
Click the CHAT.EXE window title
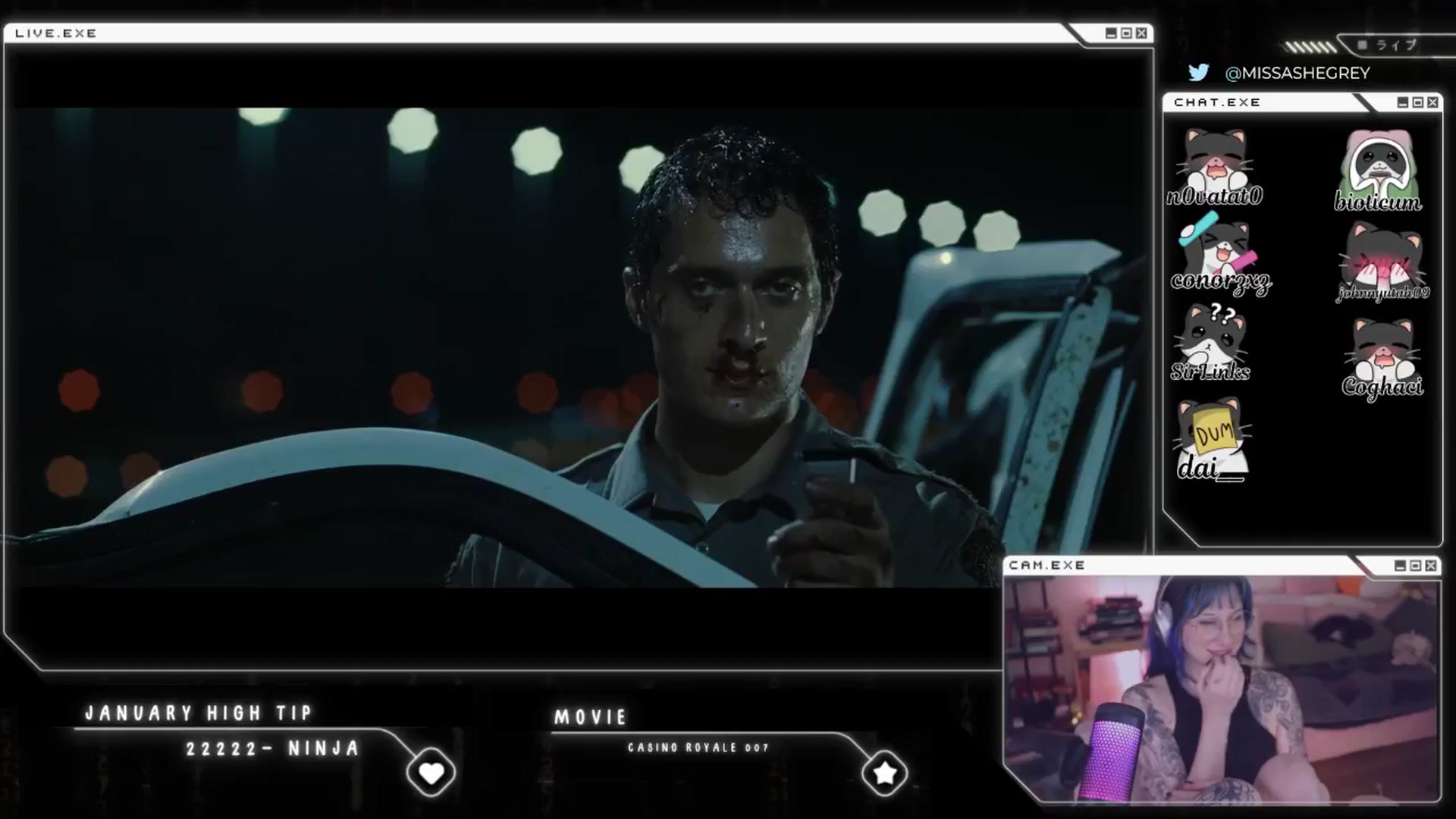tap(1217, 102)
